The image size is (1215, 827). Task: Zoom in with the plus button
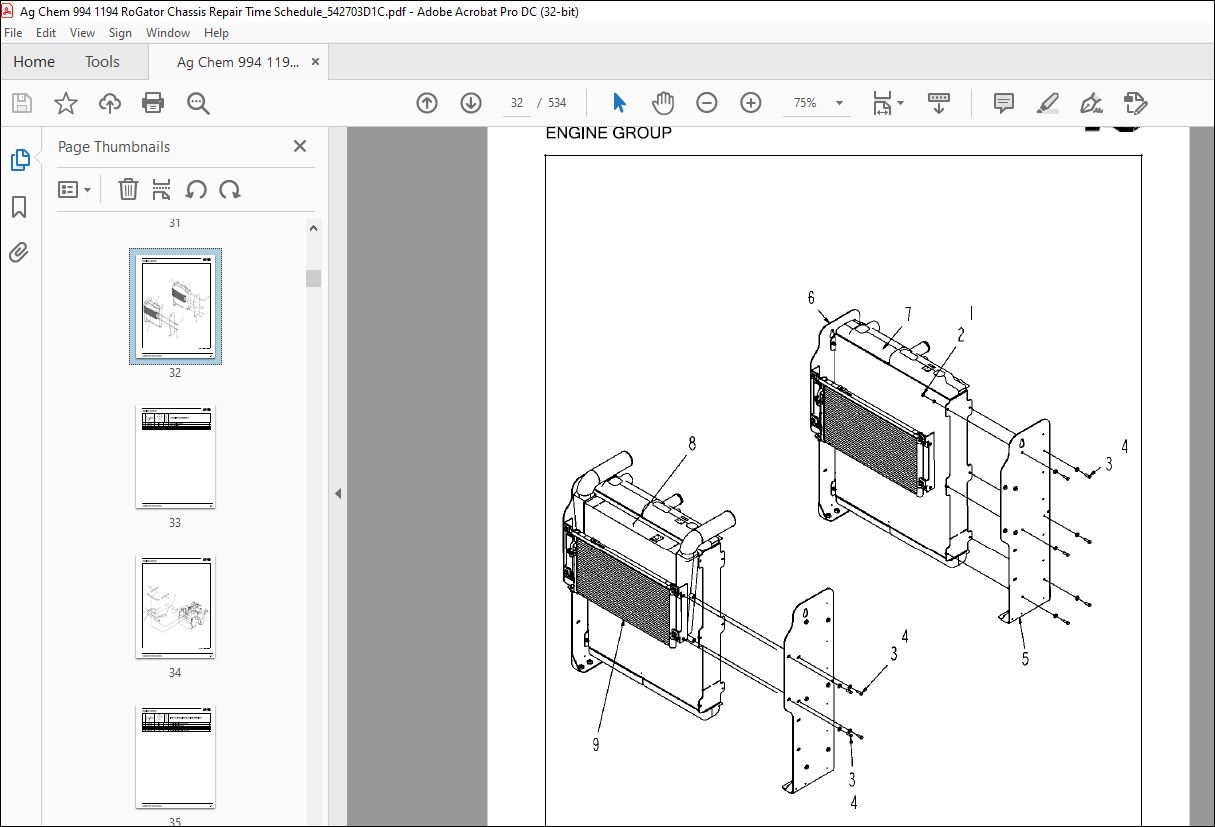pyautogui.click(x=751, y=103)
